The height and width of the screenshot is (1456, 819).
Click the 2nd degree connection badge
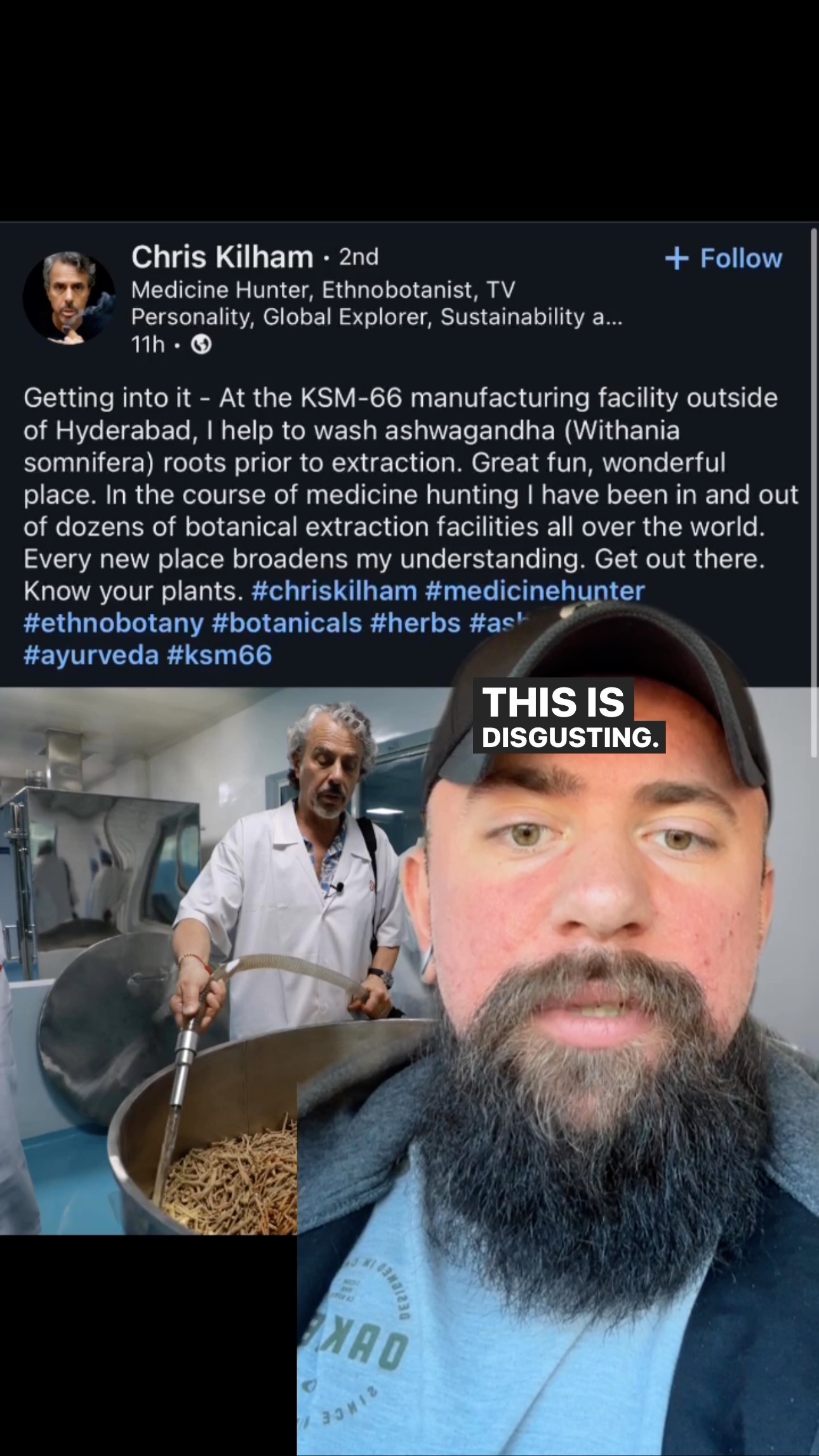pos(359,257)
